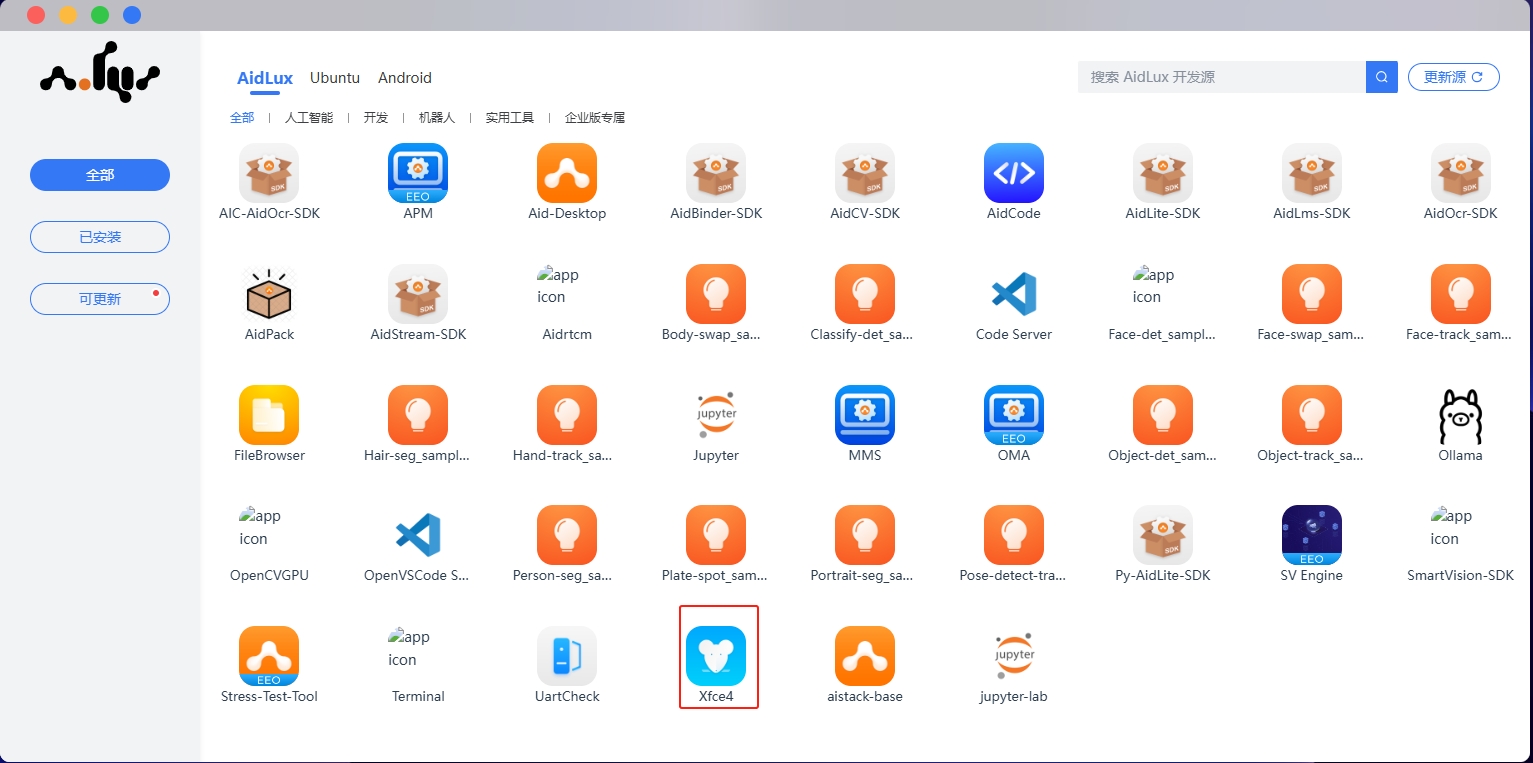Show updatable apps via 可更新 button
Screen dimensions: 1533x763
point(100,299)
